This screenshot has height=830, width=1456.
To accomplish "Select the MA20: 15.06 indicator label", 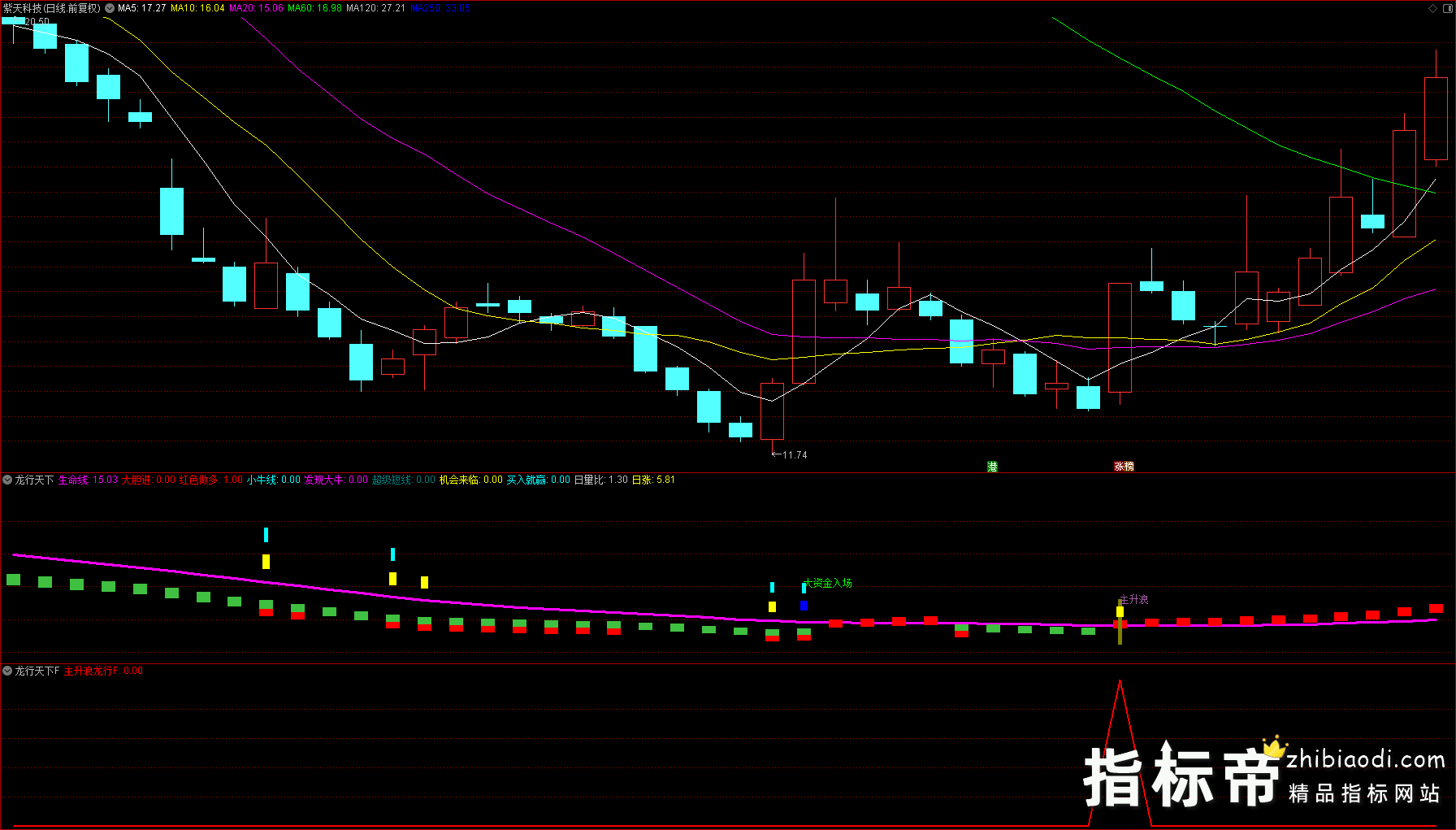I will 256,8.
